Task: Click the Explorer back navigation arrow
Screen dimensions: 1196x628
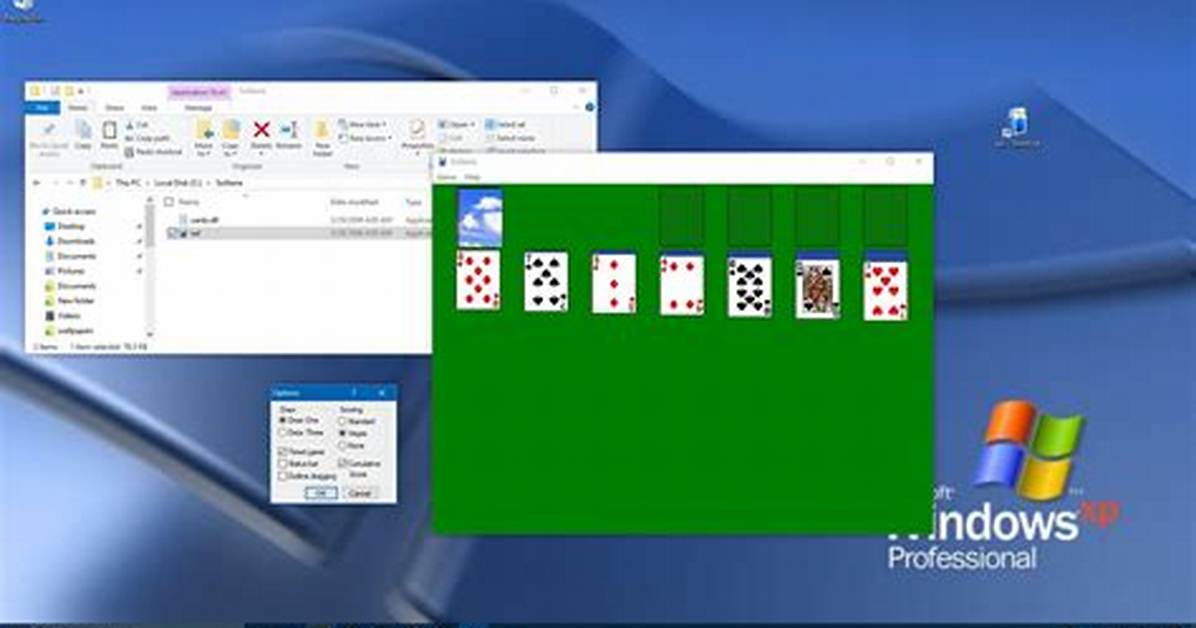Action: [37, 183]
